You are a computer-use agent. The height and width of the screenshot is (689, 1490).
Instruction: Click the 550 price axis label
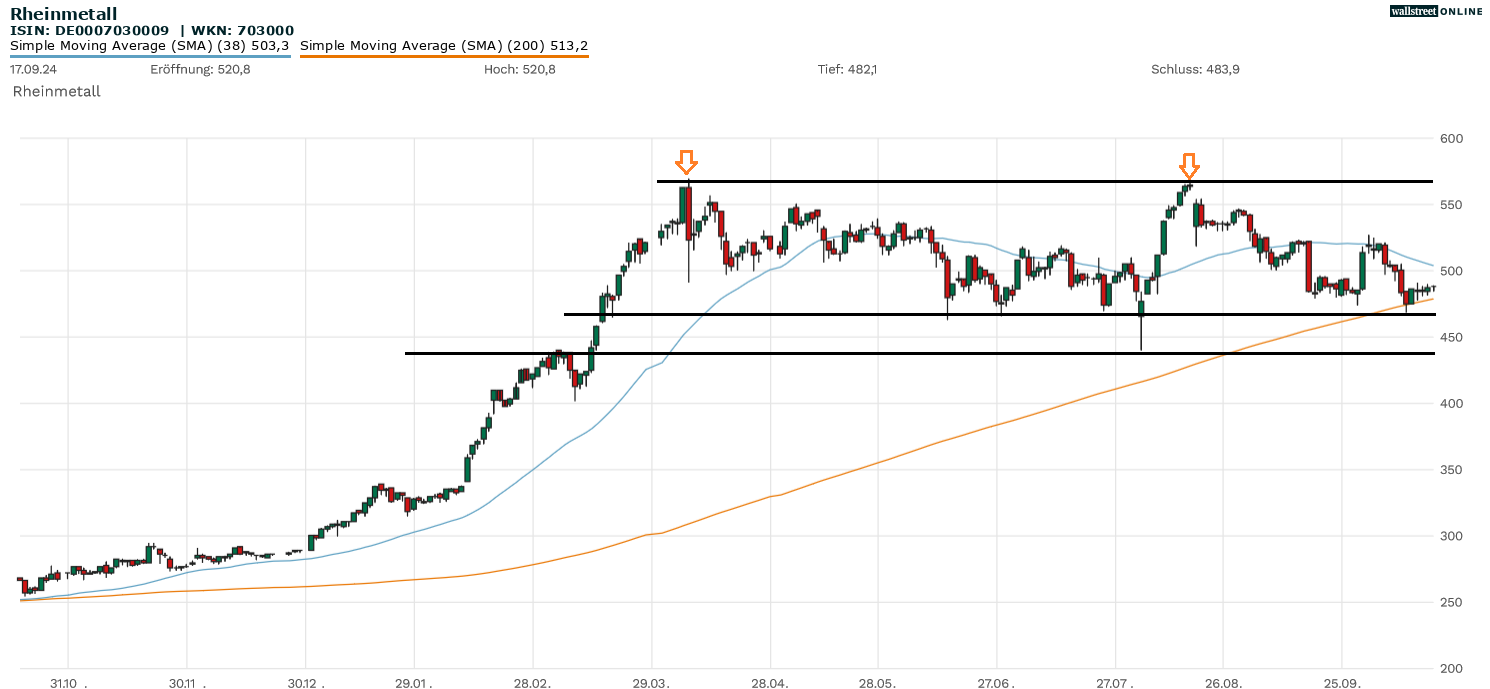click(1451, 205)
